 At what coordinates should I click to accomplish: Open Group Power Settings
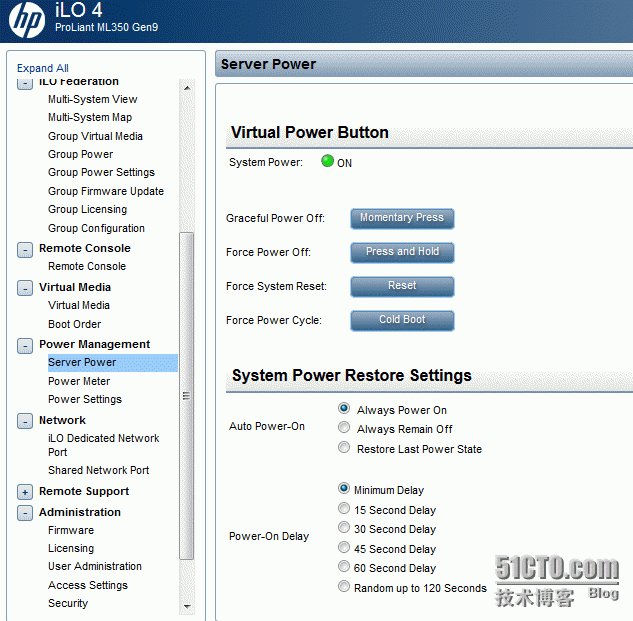[101, 172]
